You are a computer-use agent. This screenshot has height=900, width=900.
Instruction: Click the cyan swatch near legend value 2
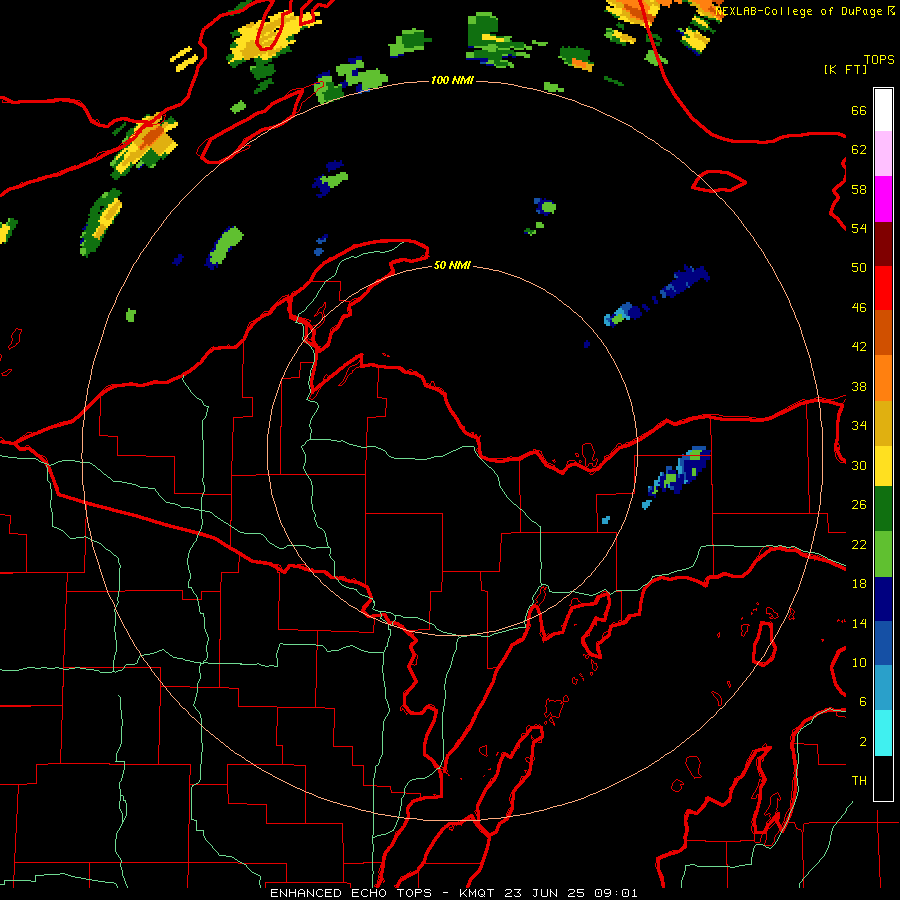coord(883,733)
